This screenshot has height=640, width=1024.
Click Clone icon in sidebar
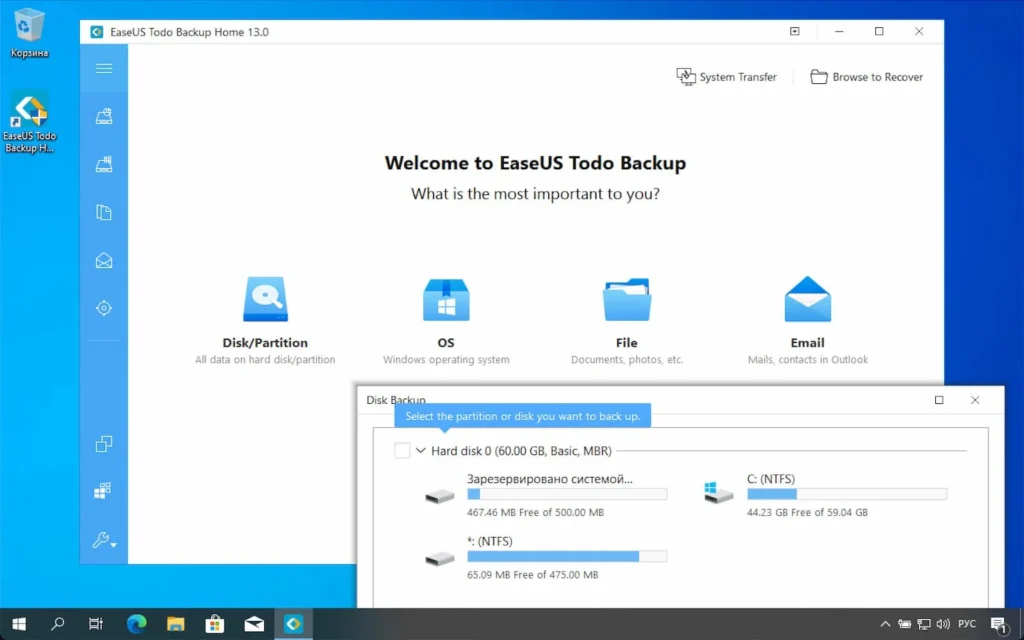tap(104, 444)
